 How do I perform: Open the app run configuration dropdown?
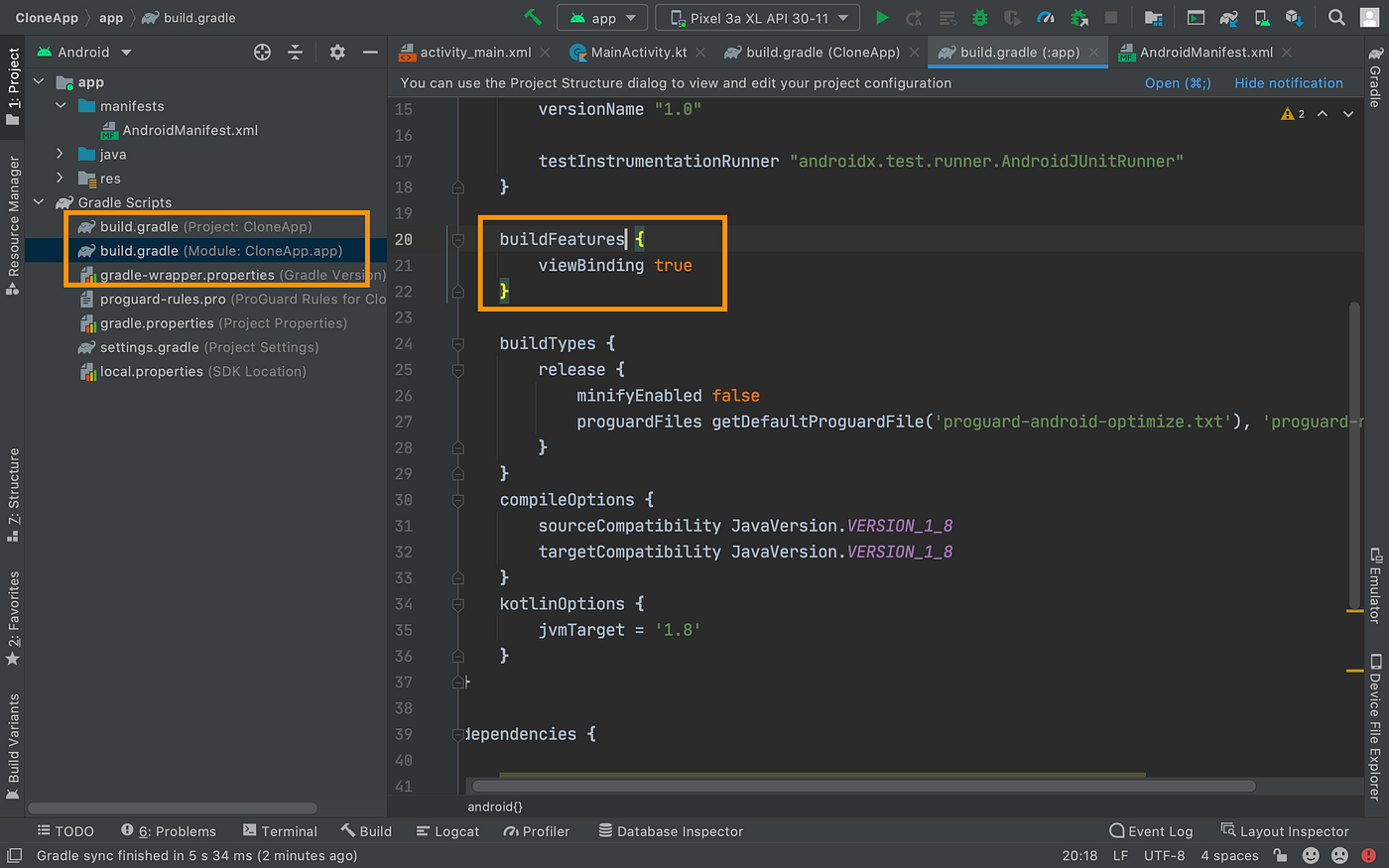pyautogui.click(x=602, y=18)
